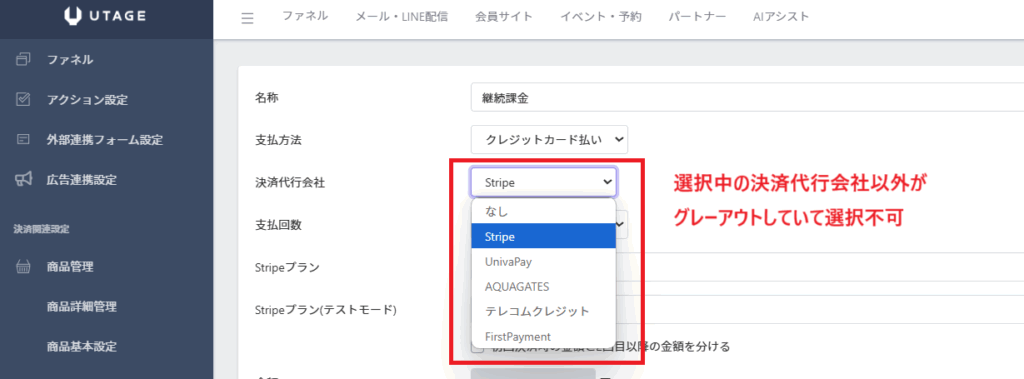Click the 名称 text field
Image resolution: width=1024 pixels, height=379 pixels.
[747, 99]
